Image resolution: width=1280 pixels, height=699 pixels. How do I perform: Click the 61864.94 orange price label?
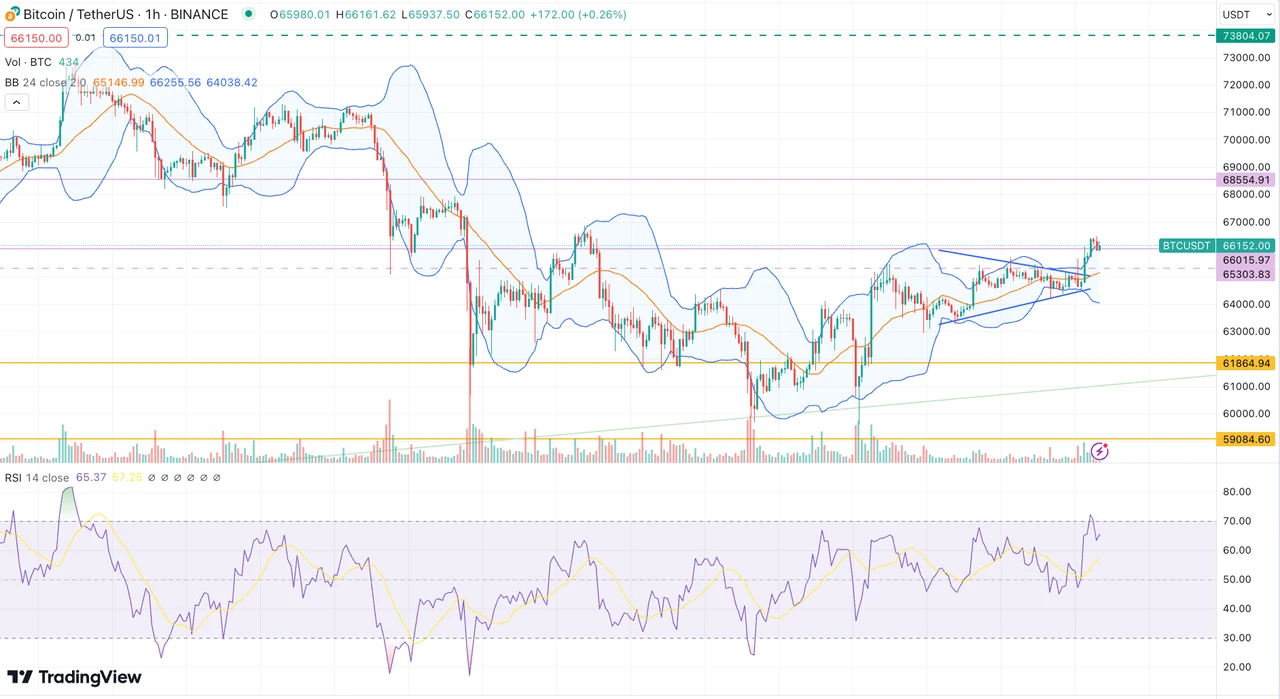pyautogui.click(x=1245, y=363)
